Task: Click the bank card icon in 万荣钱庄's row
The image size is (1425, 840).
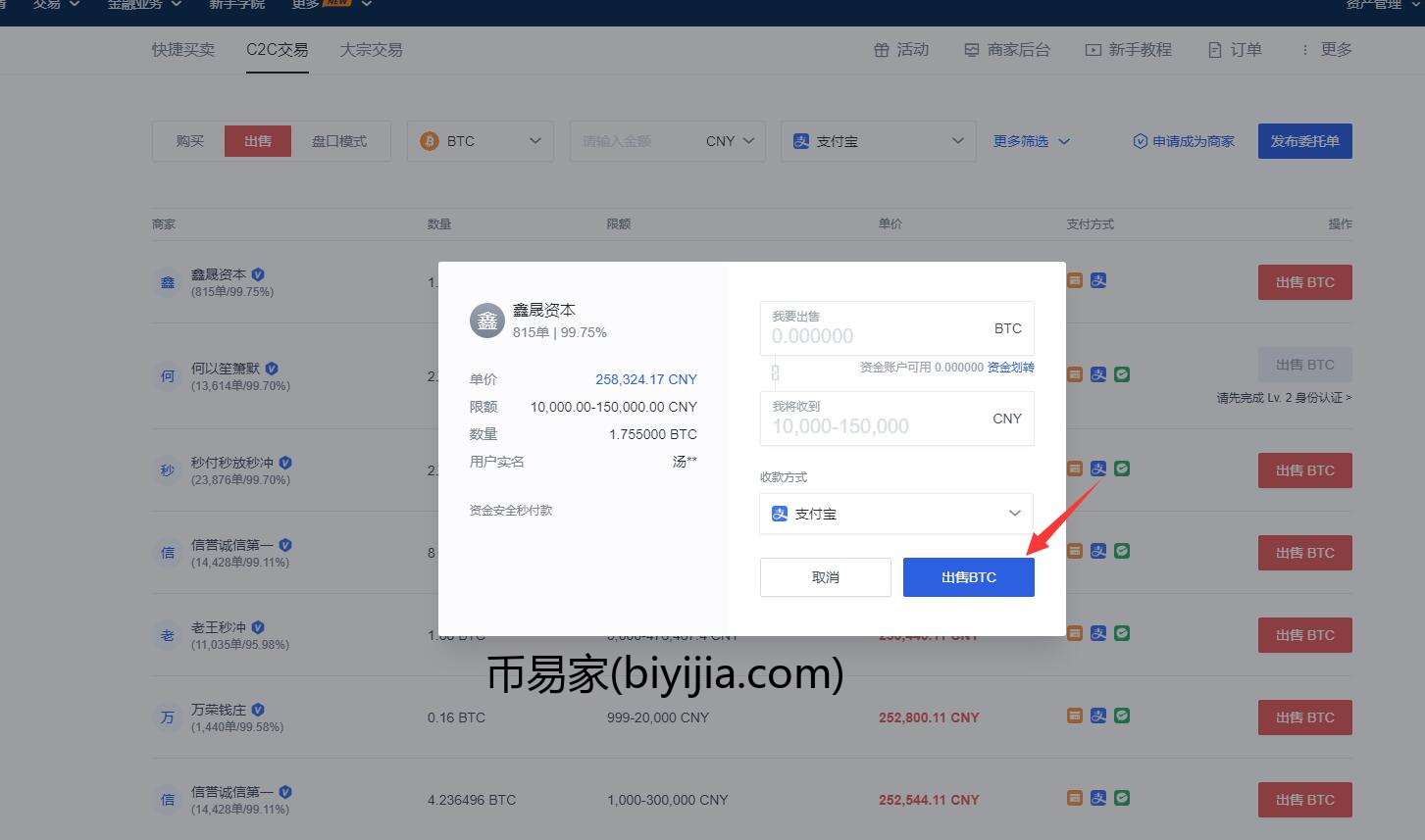Action: tap(1075, 716)
